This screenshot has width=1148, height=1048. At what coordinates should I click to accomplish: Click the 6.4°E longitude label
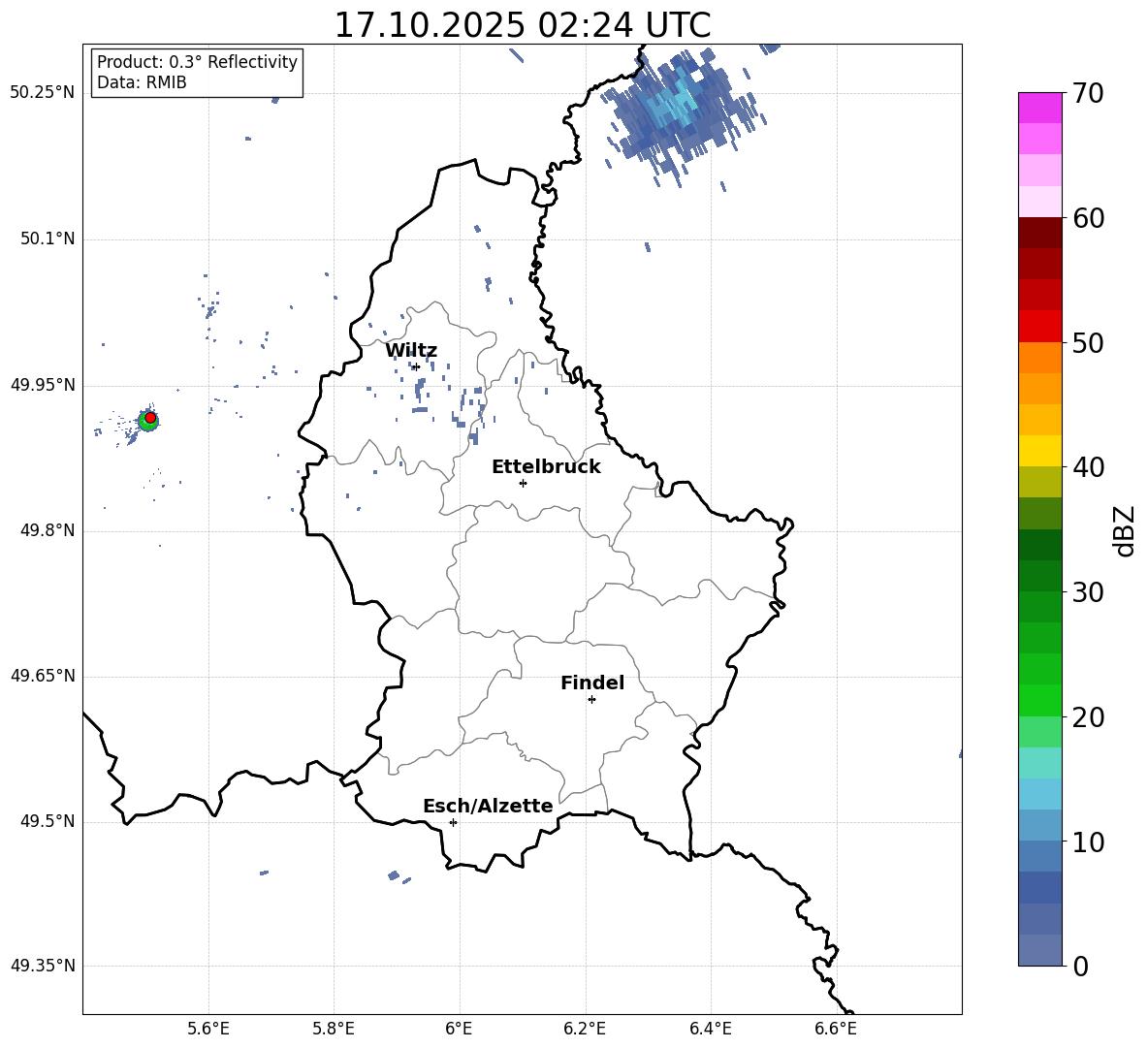click(710, 1029)
